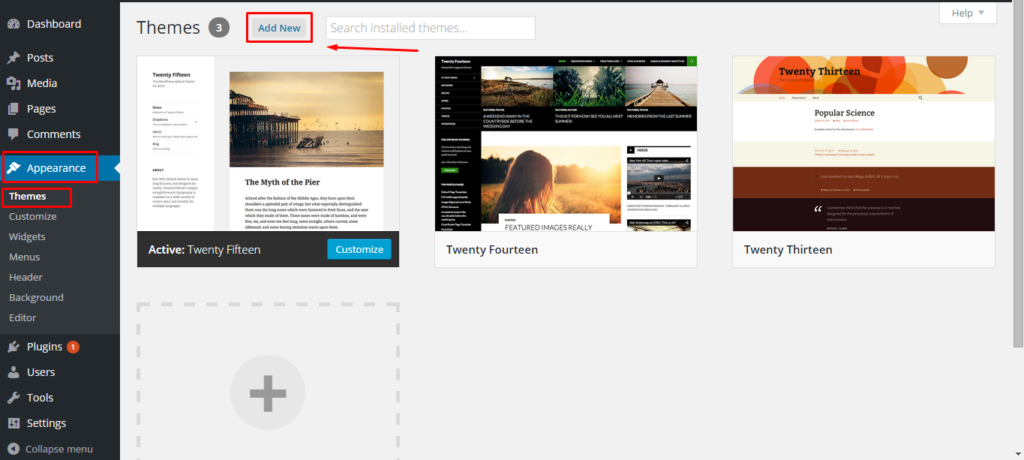
Task: Open the Twenty Fourteen theme screenshot
Action: tap(566, 143)
